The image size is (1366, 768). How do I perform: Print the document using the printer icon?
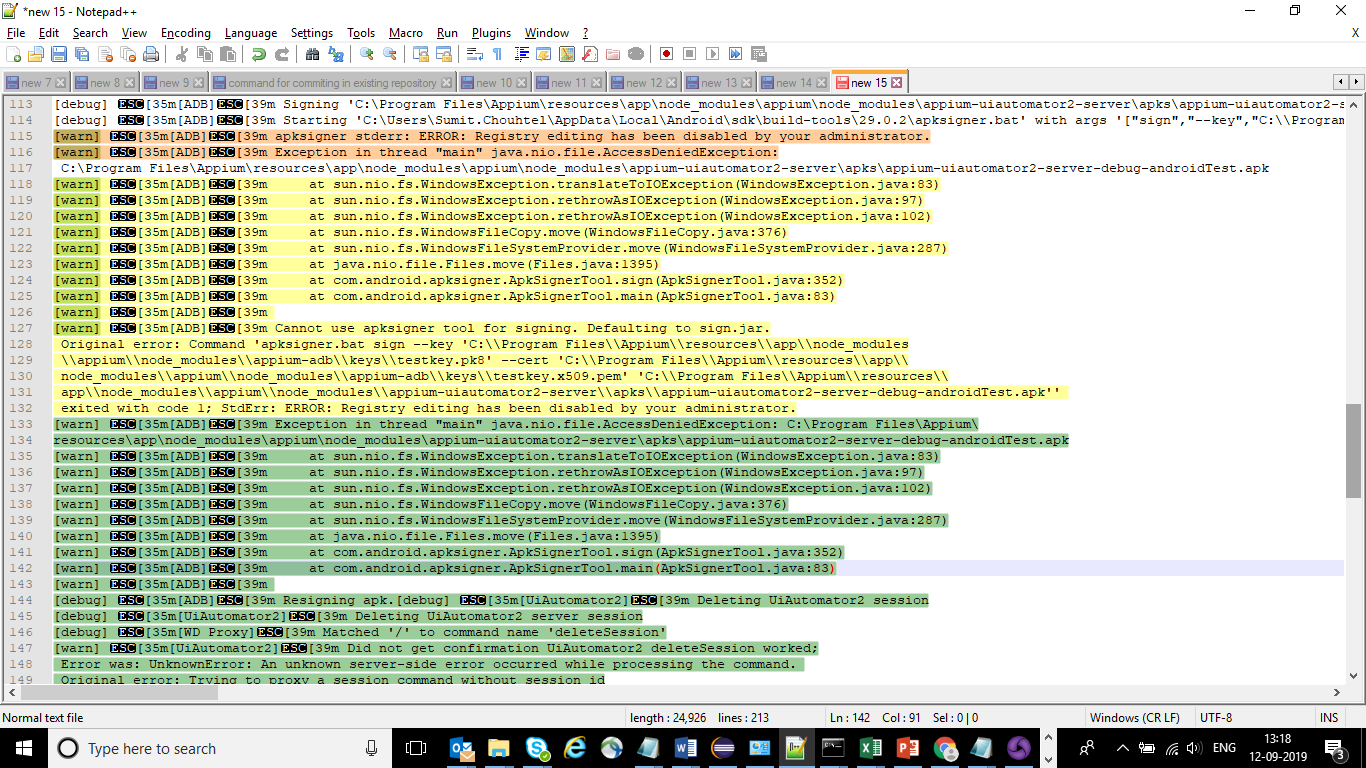[x=151, y=54]
